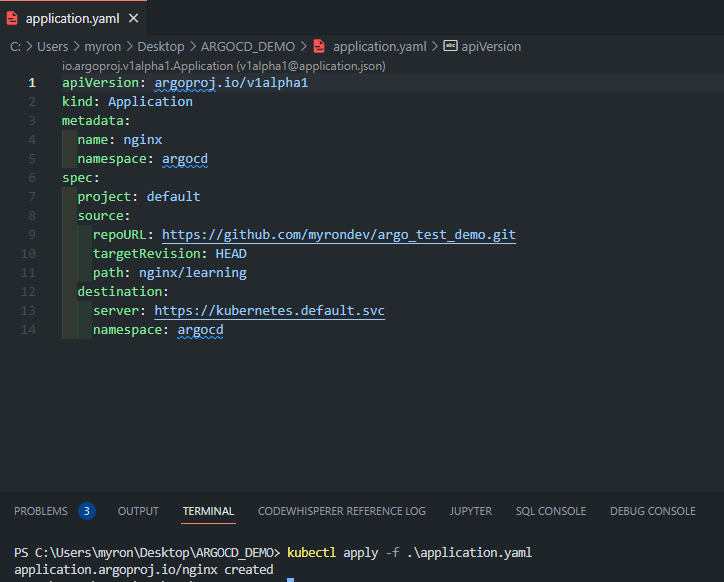Open the SQL CONSOLE panel tab
This screenshot has width=724, height=582.
click(x=551, y=511)
